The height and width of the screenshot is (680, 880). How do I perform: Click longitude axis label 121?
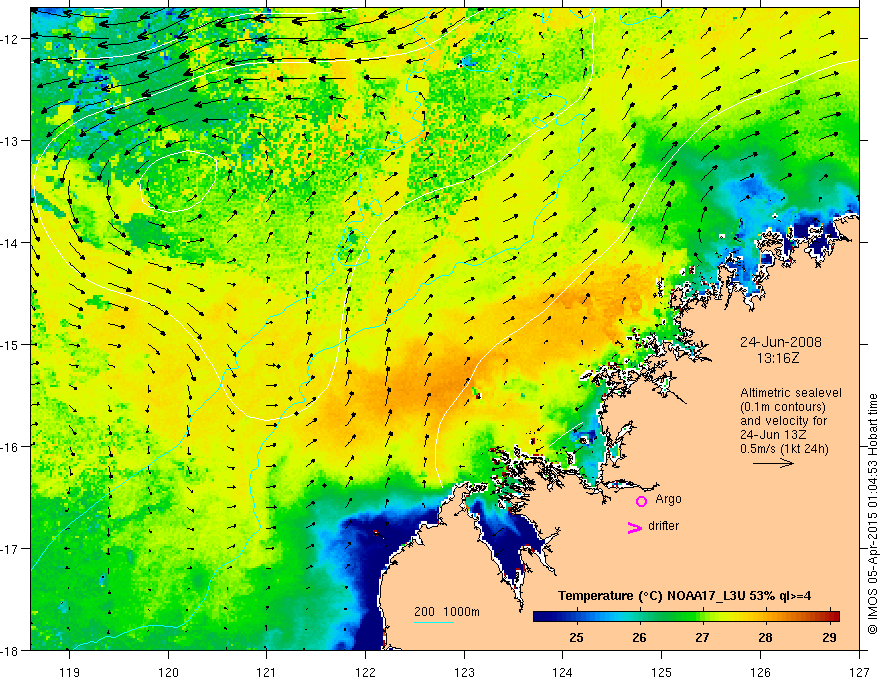click(267, 672)
